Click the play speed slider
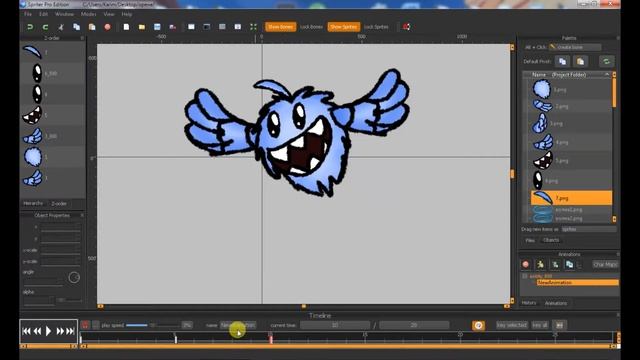Screen dimensions: 640x360 [152, 325]
